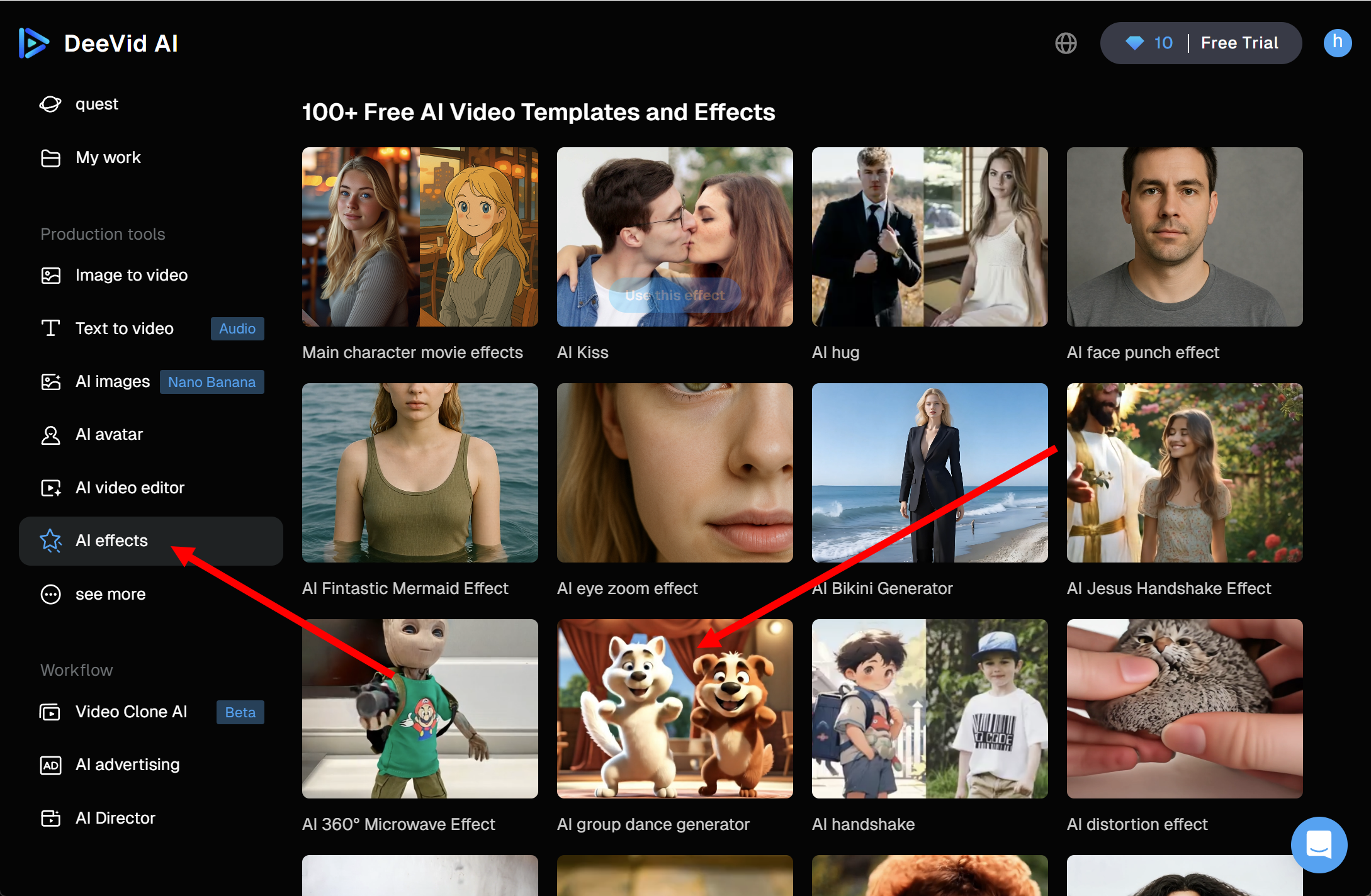
Task: Click the DeeVid AI logo icon
Action: (x=33, y=43)
